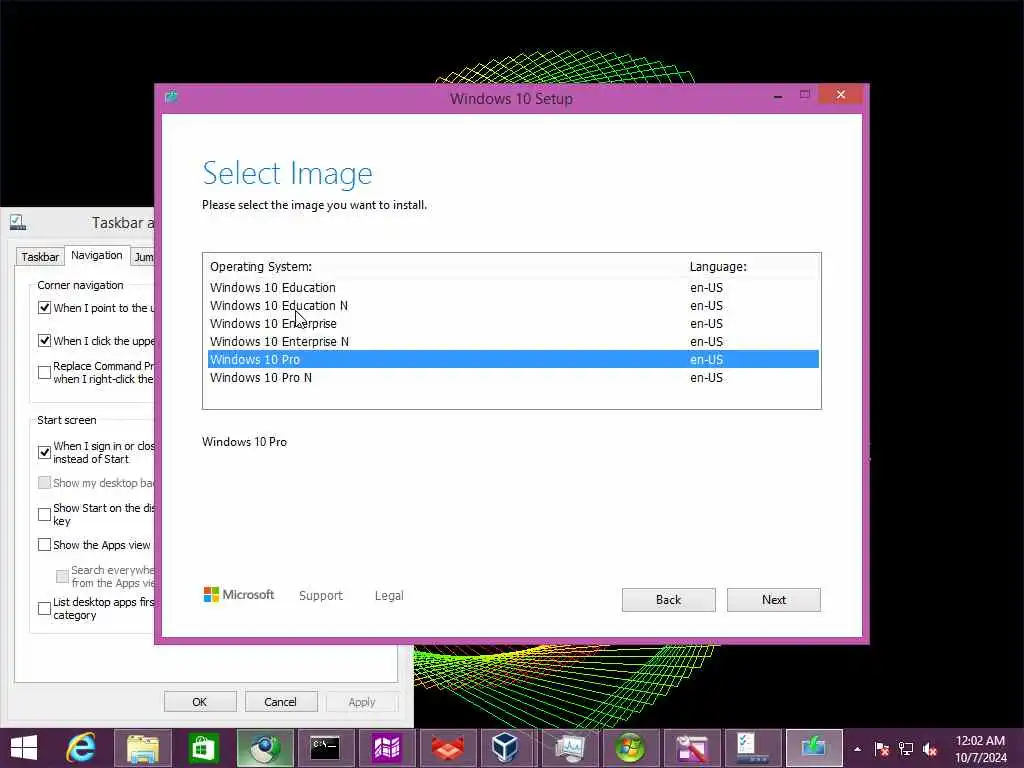The image size is (1024, 768).
Task: Select Windows 10 Enterprise N image
Action: [513, 342]
